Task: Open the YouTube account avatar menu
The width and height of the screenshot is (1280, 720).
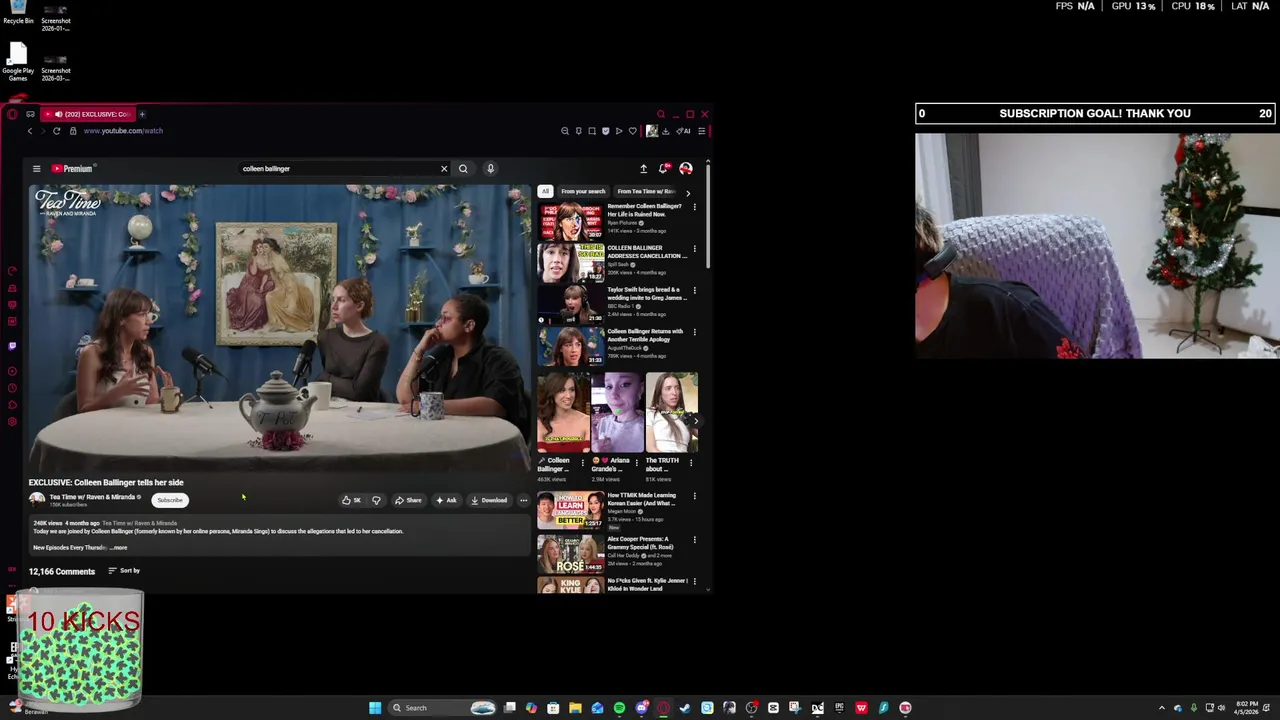Action: click(686, 169)
